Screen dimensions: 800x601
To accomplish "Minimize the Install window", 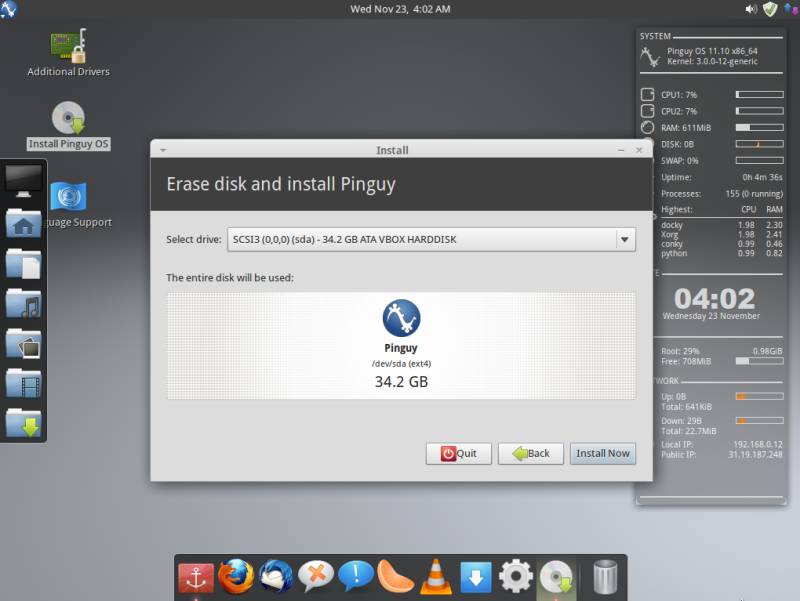I will tap(621, 150).
